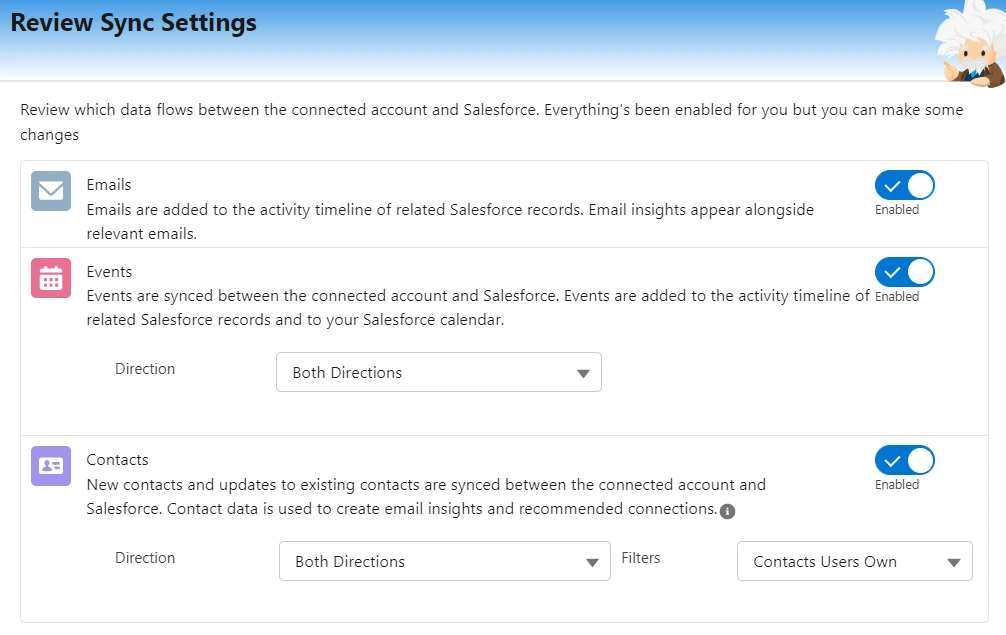Click the Review Sync Settings heading

[132, 22]
